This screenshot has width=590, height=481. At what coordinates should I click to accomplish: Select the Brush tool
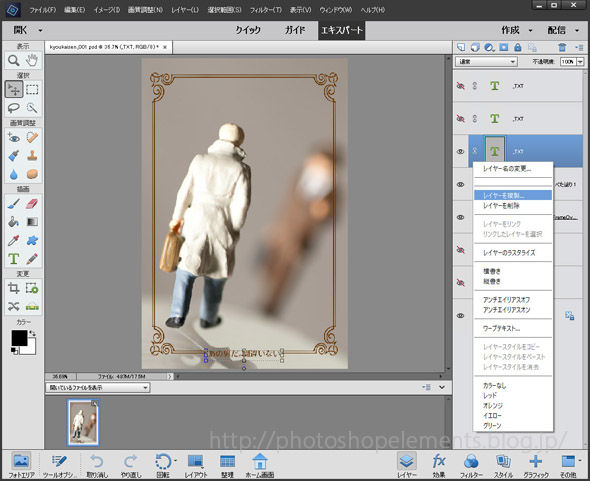click(14, 204)
